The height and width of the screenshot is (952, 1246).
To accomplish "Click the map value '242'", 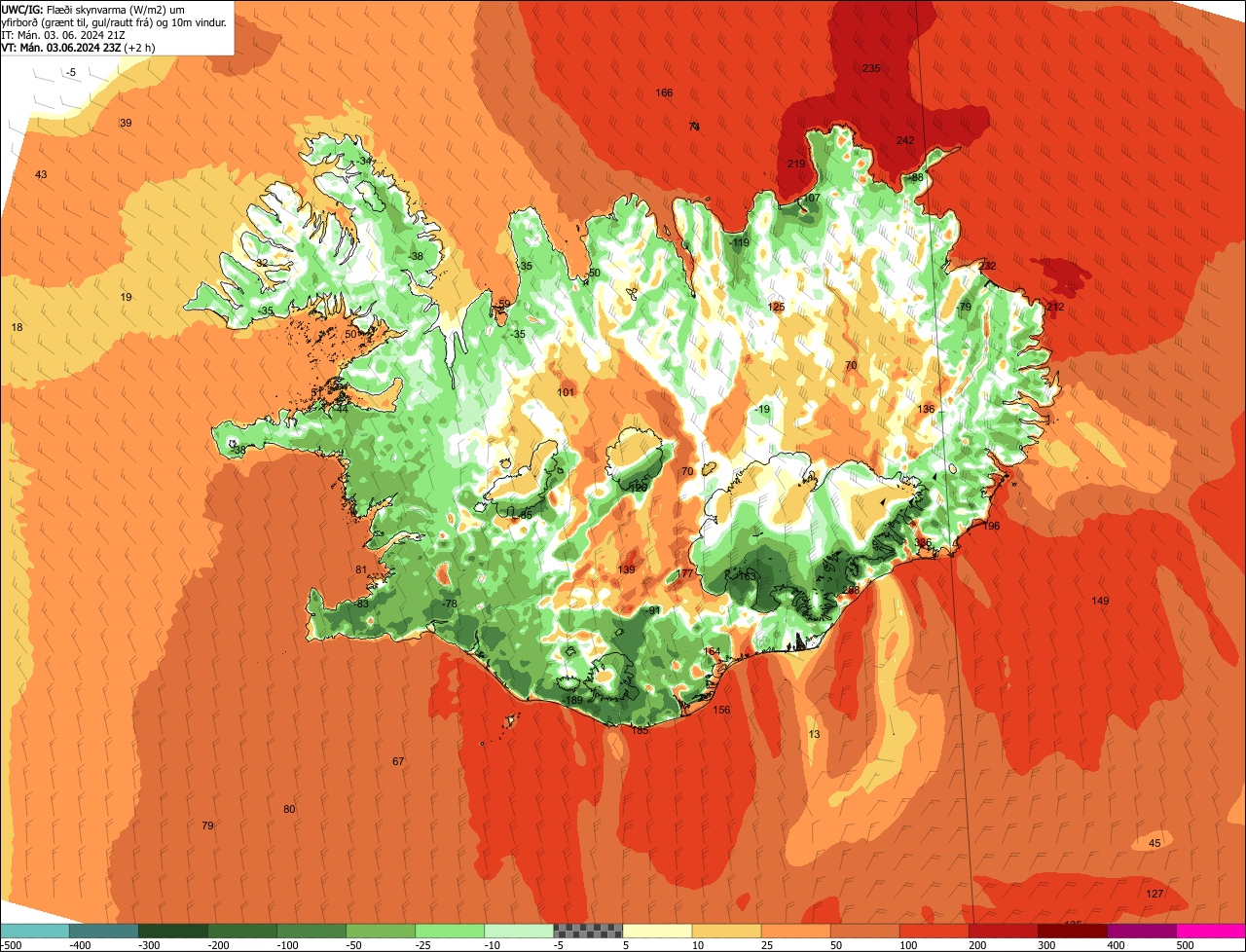I will tap(905, 140).
